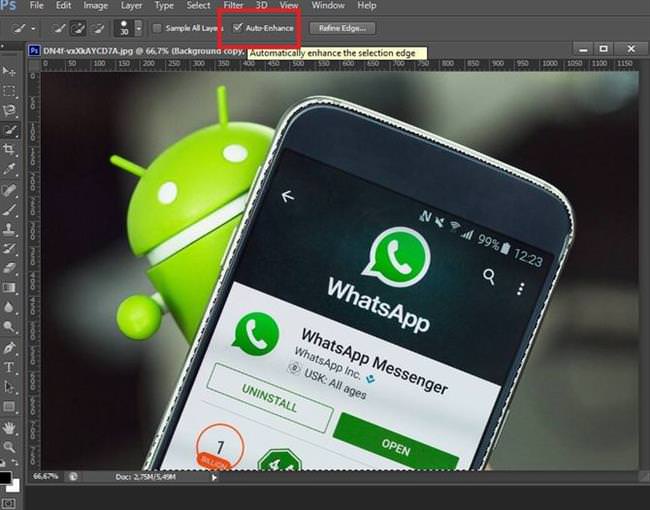Select the Eyedropper tool
Screen dimensions: 650x510
click(9, 169)
